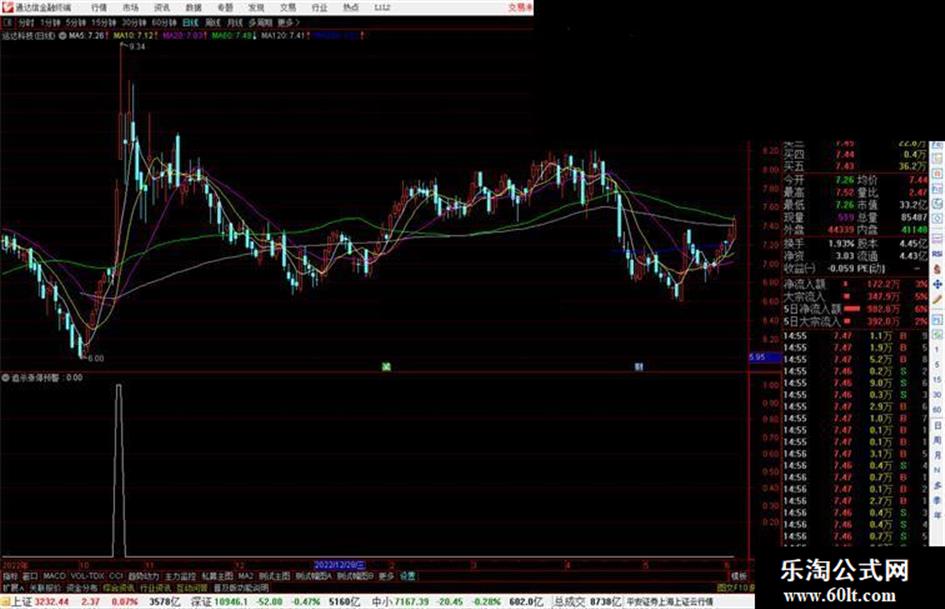Image resolution: width=945 pixels, height=609 pixels.
Task: Select the VOL-TDX indicator tab
Action: click(87, 576)
